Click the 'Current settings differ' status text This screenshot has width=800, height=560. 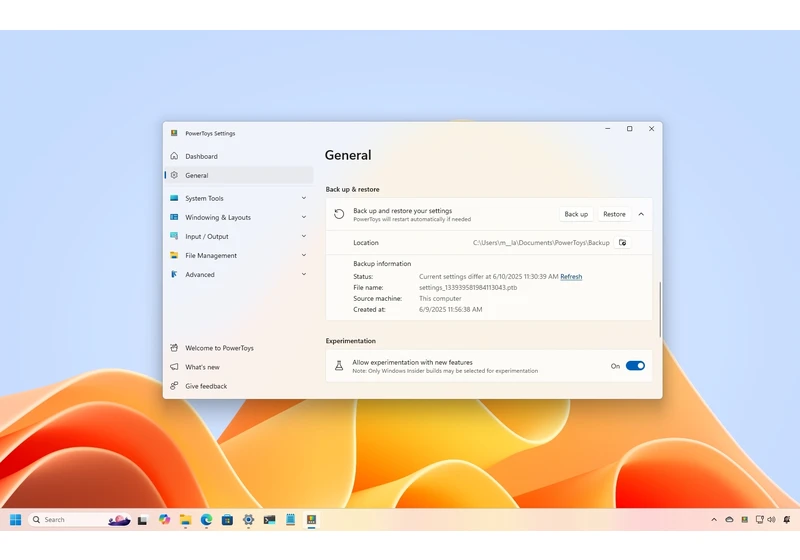point(488,276)
